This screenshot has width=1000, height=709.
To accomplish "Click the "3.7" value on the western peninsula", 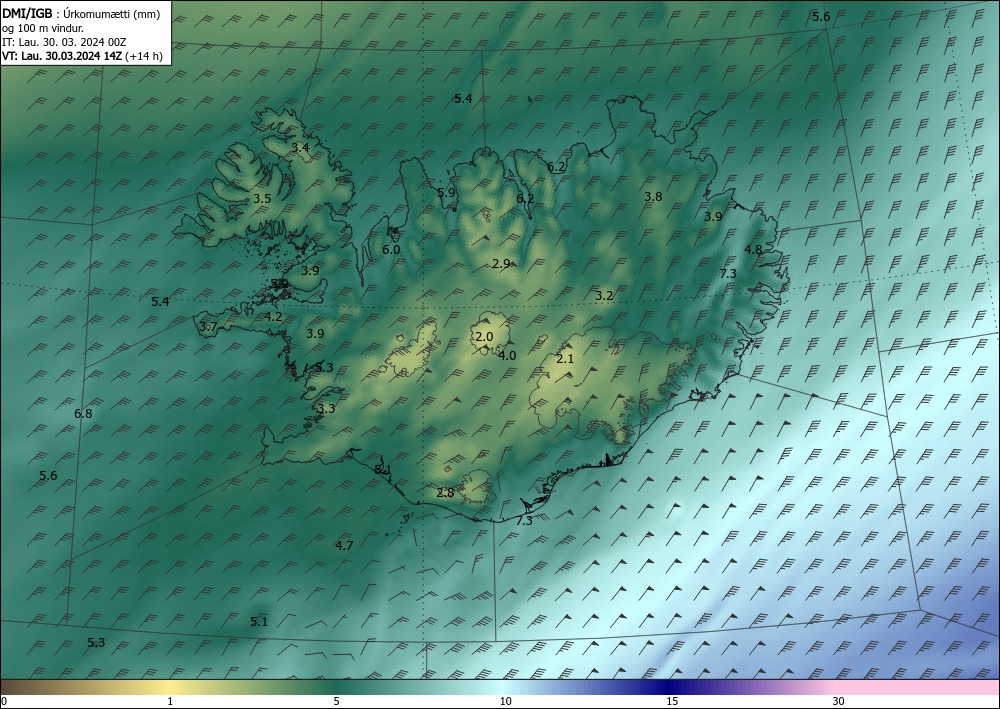I will coord(209,326).
